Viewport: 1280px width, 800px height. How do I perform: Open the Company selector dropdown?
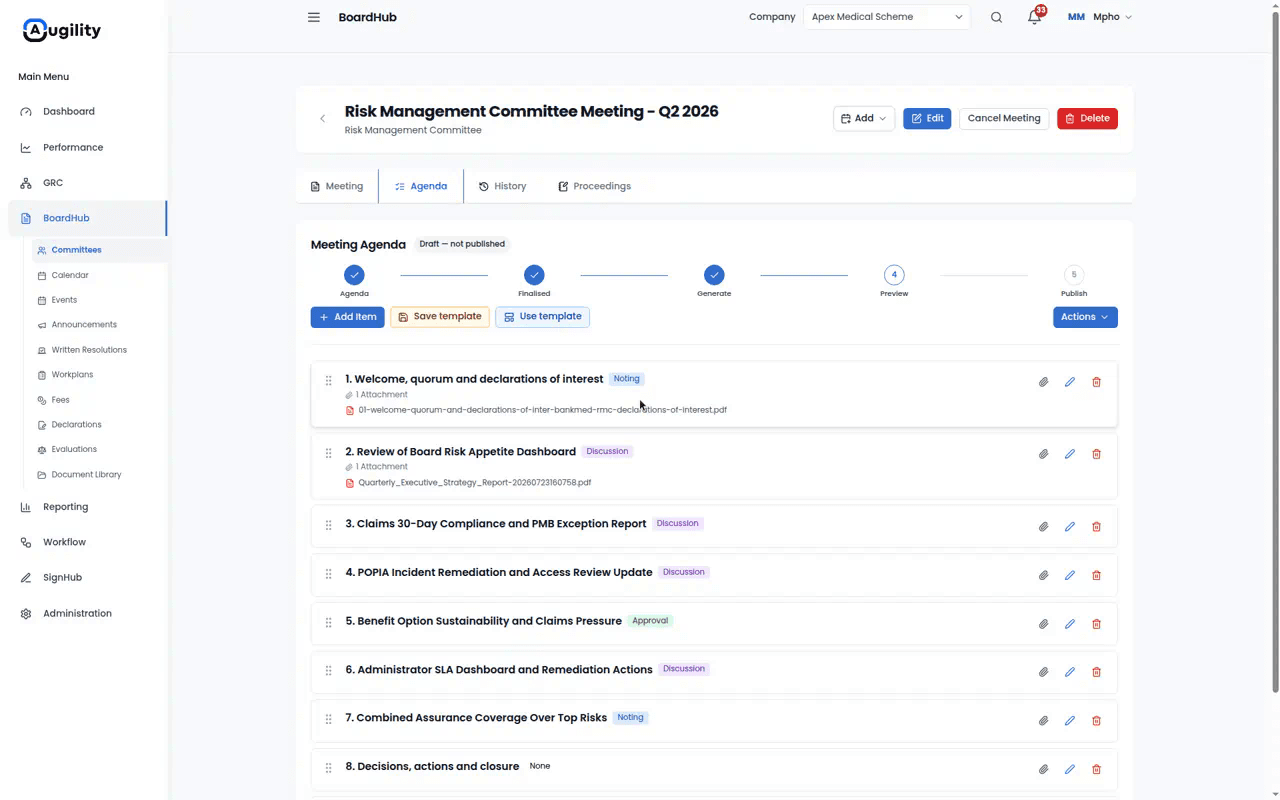886,17
